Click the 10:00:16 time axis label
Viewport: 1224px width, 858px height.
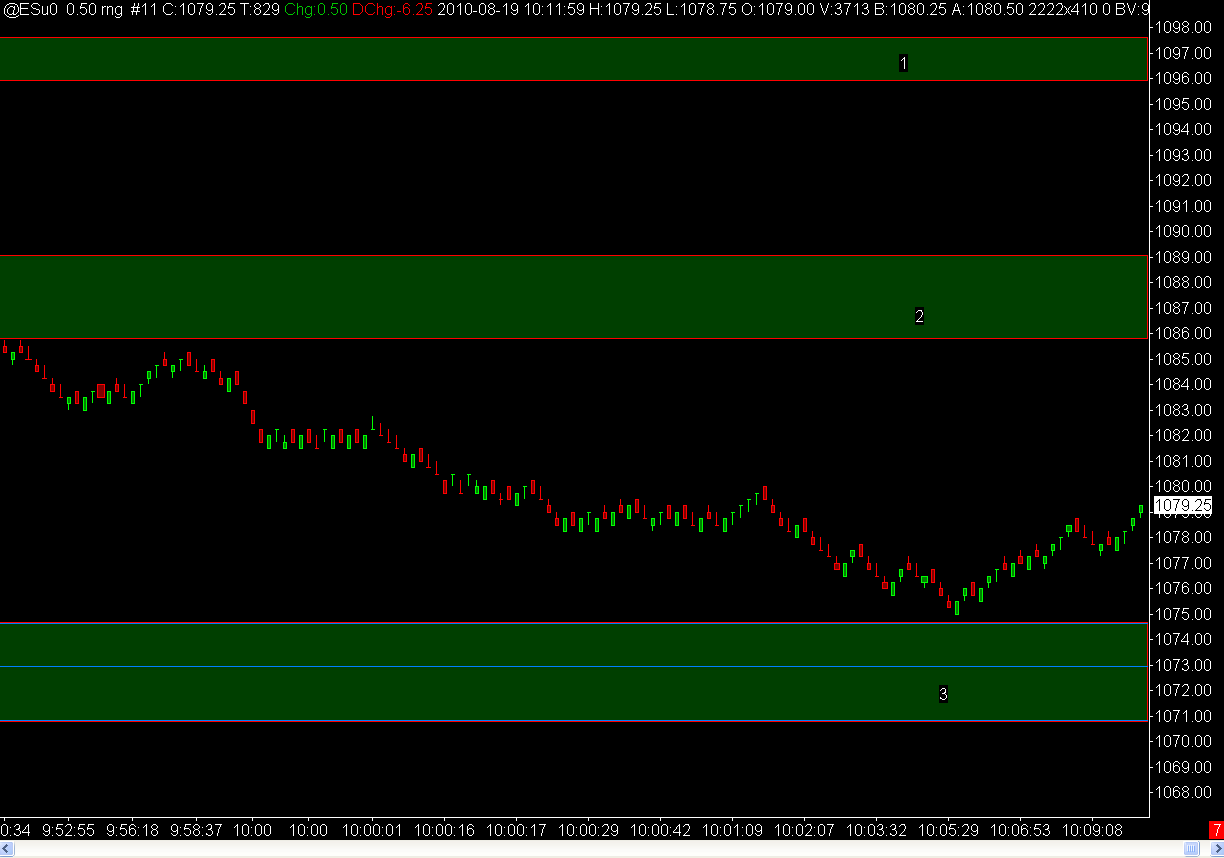pos(445,830)
